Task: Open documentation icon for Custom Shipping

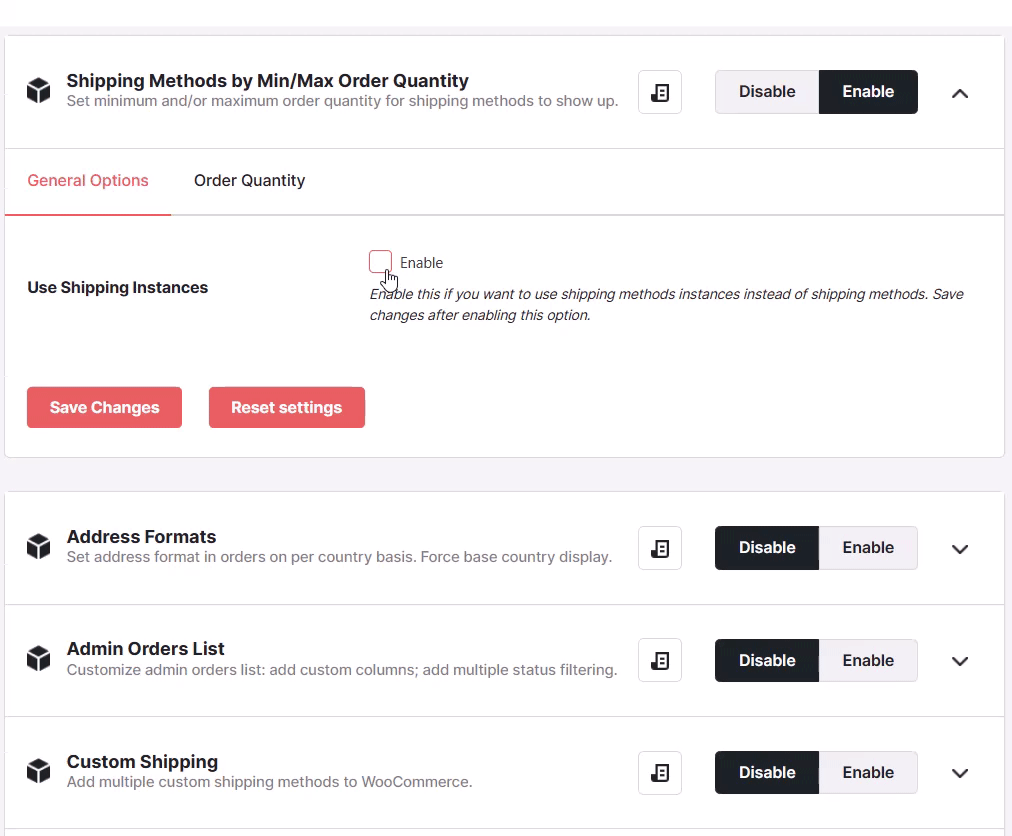Action: (660, 773)
